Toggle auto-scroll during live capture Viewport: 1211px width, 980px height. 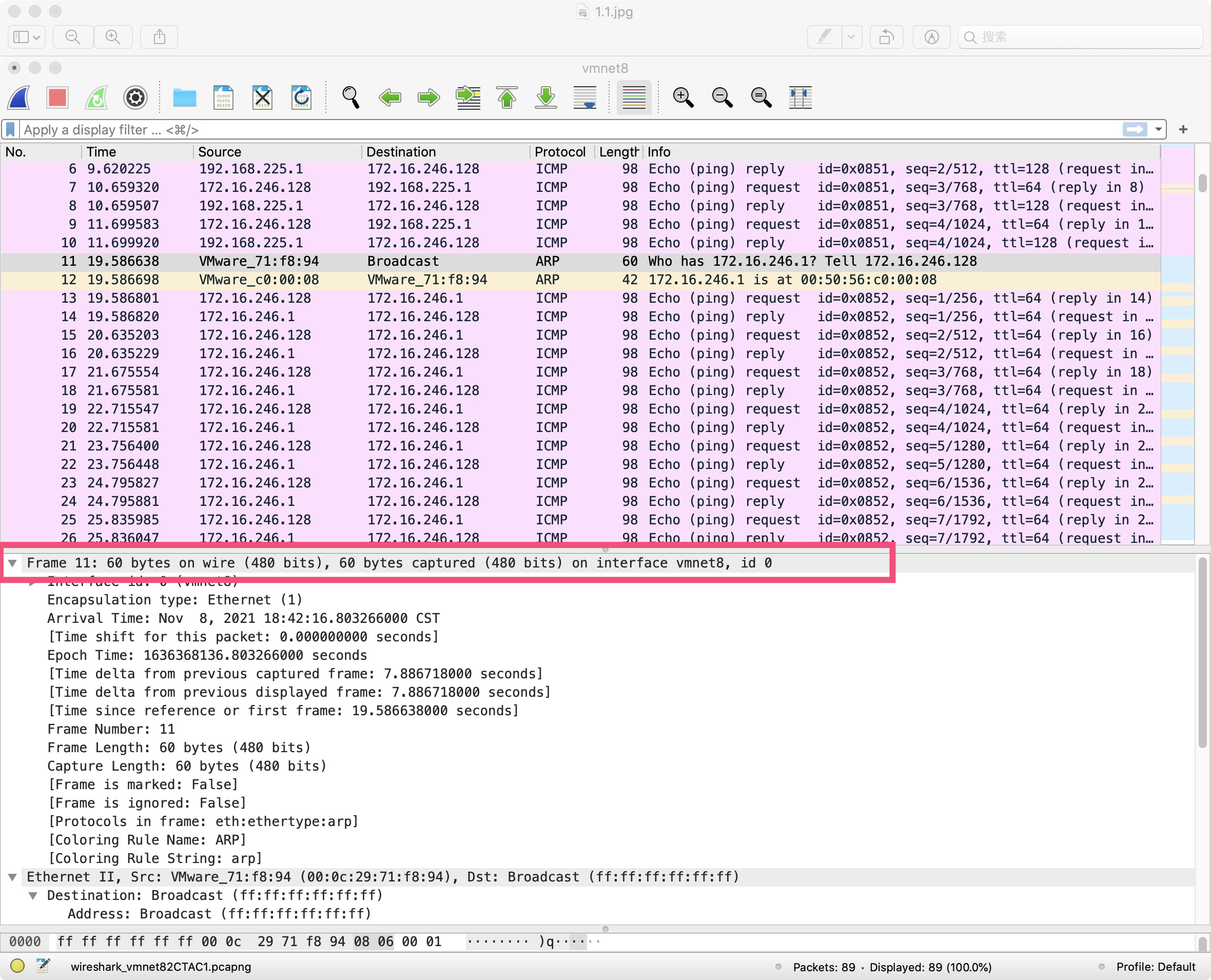[585, 97]
